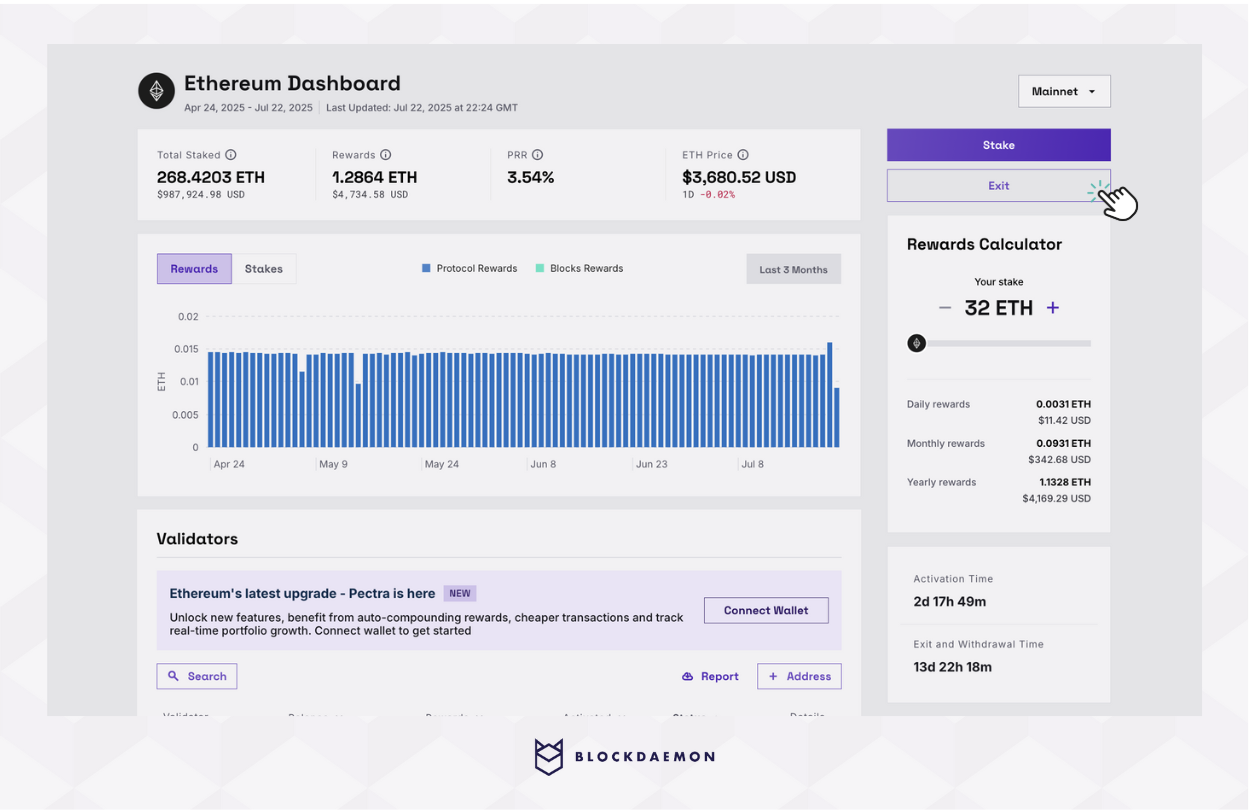Click the '1.1328 ETH' yearly rewards value
Viewport: 1250px width, 812px height.
point(1065,482)
